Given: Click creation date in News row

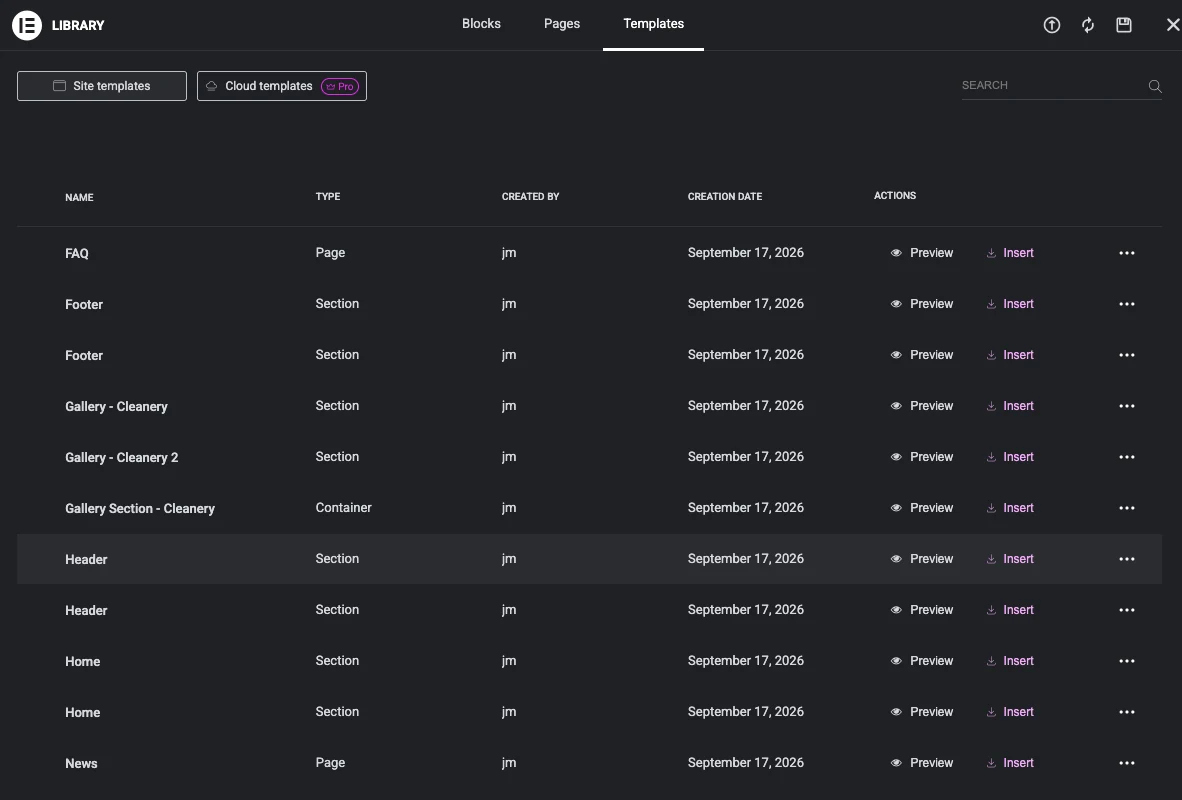Looking at the screenshot, I should pos(746,762).
